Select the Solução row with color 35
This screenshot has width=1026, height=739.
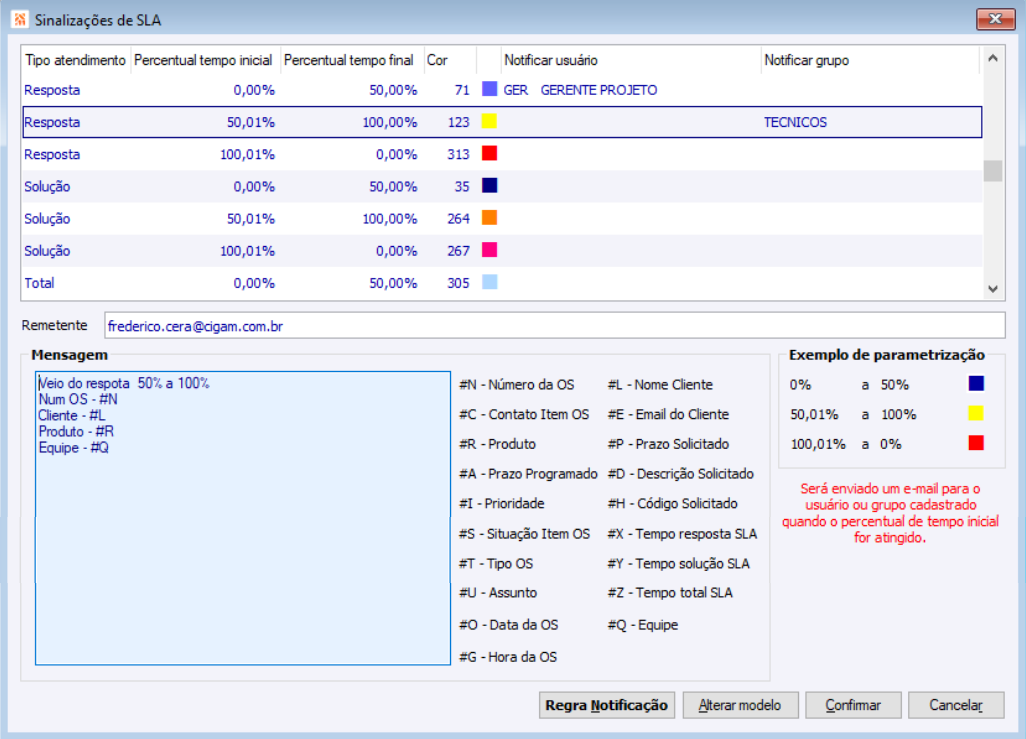tap(502, 187)
